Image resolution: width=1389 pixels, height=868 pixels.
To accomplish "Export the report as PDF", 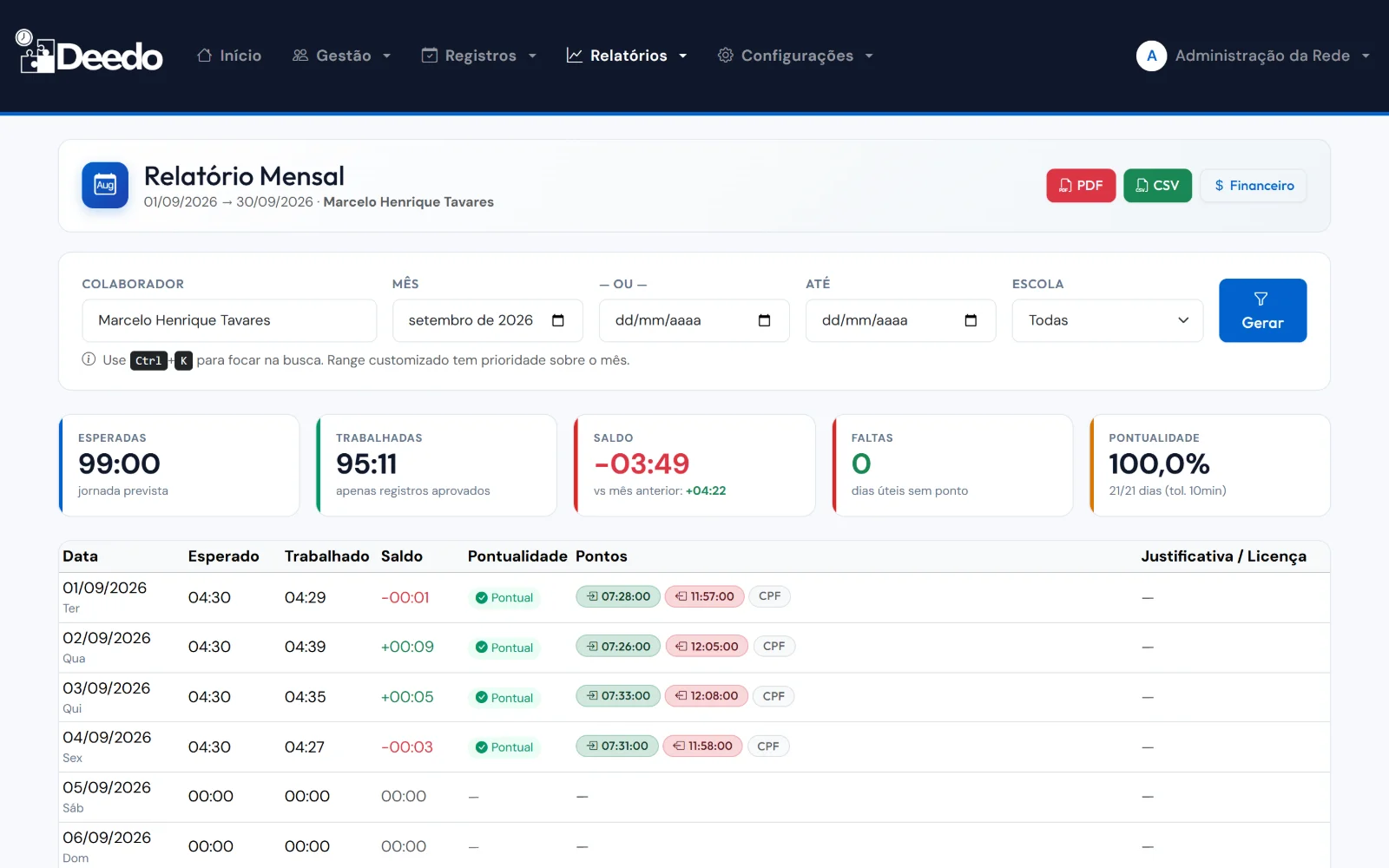I will 1081,186.
